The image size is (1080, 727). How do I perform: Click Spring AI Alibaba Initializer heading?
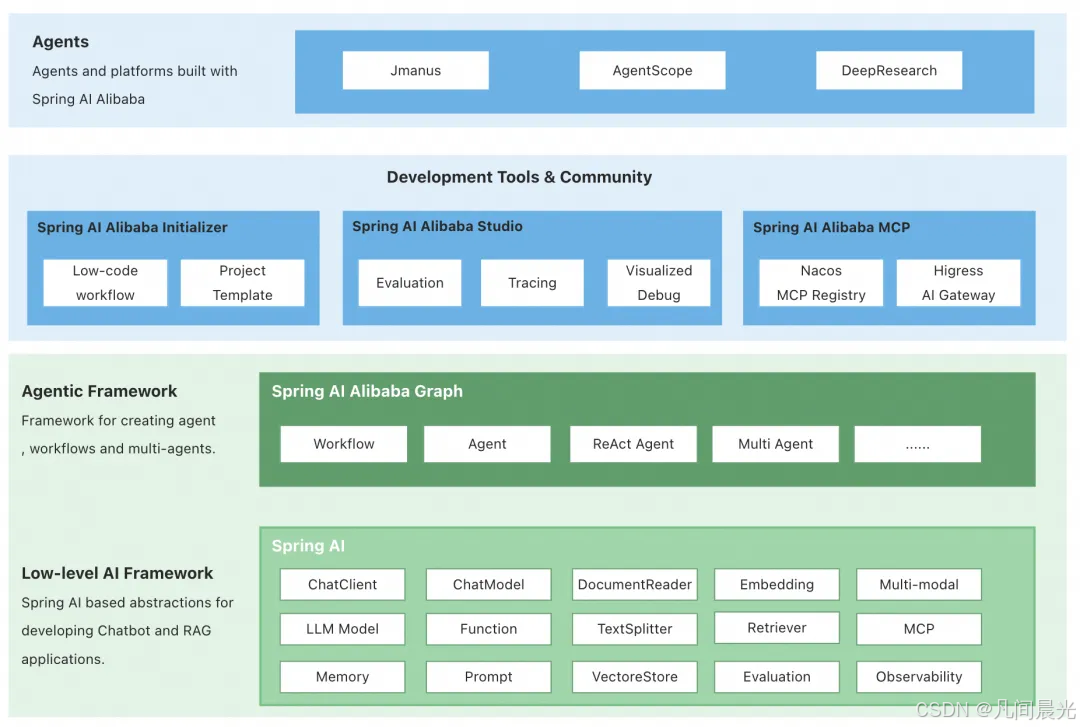click(x=132, y=227)
